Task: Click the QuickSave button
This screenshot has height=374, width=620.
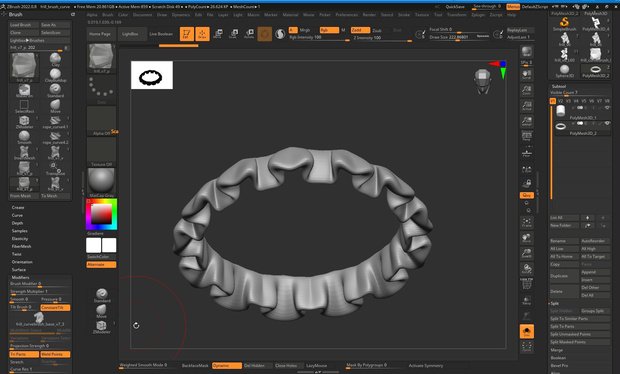Action: click(455, 7)
